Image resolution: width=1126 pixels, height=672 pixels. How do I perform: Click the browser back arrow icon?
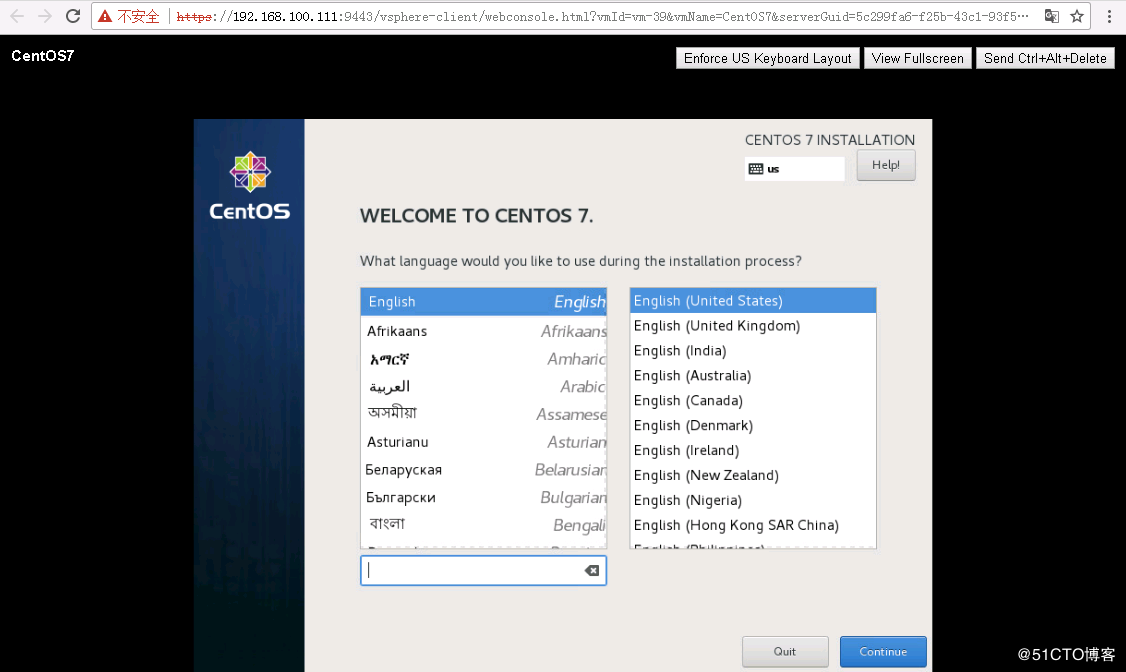[17, 16]
